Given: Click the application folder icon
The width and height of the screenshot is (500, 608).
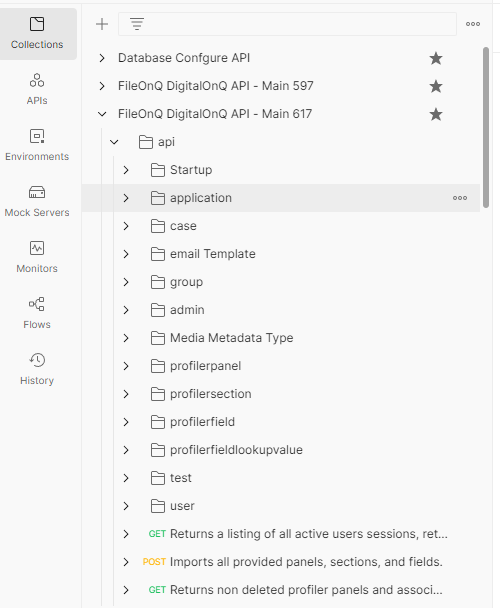Looking at the screenshot, I should click(157, 198).
